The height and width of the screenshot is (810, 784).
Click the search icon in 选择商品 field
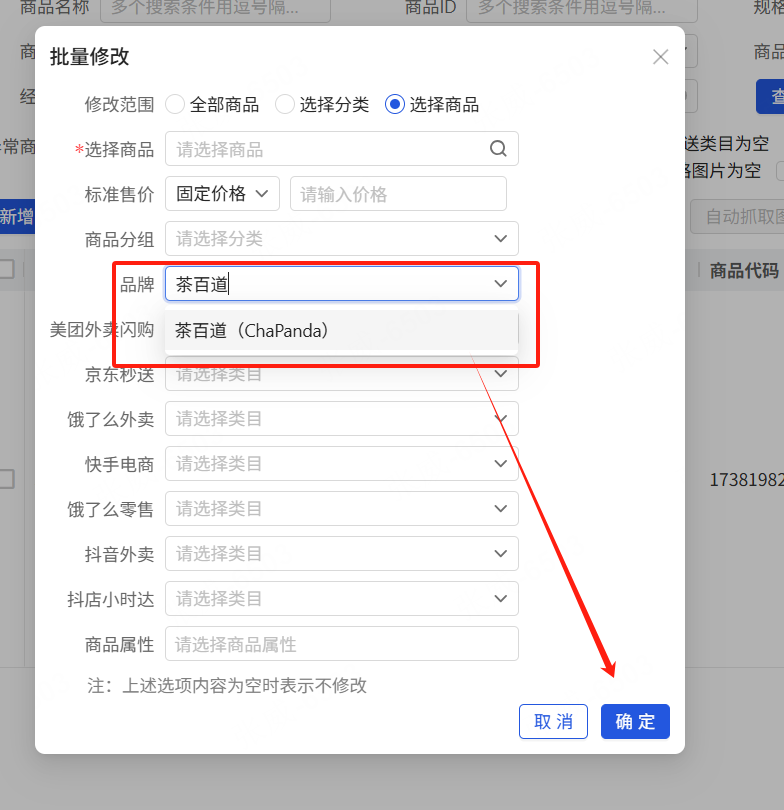(x=498, y=149)
